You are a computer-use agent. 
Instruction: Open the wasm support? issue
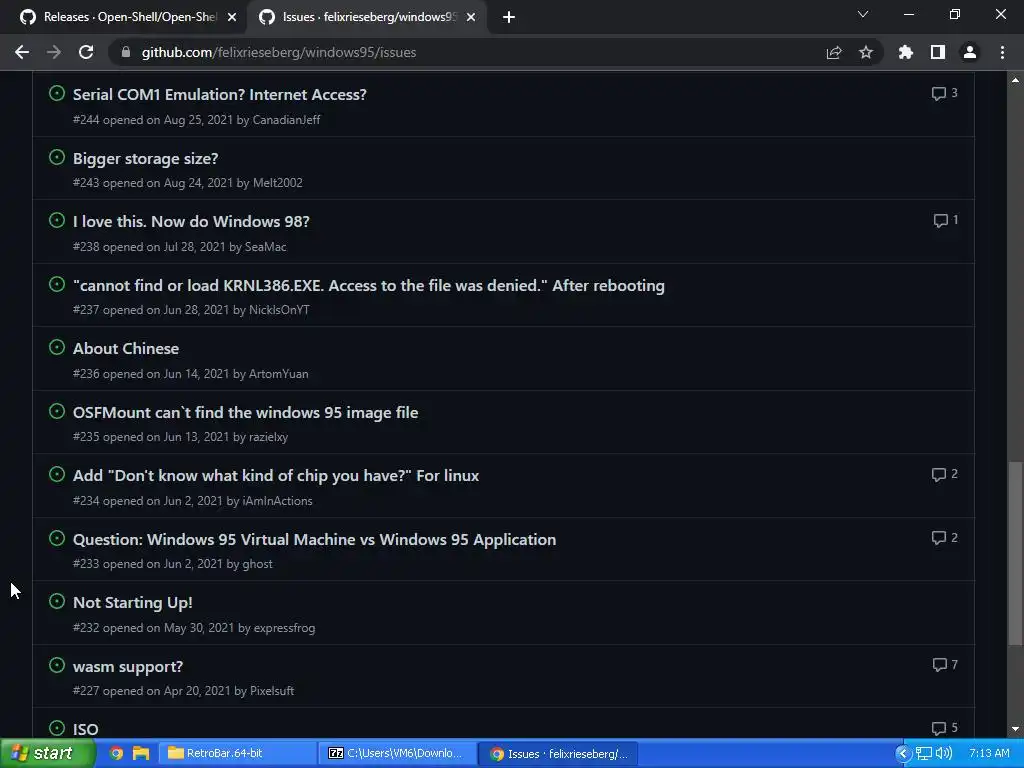pyautogui.click(x=127, y=667)
